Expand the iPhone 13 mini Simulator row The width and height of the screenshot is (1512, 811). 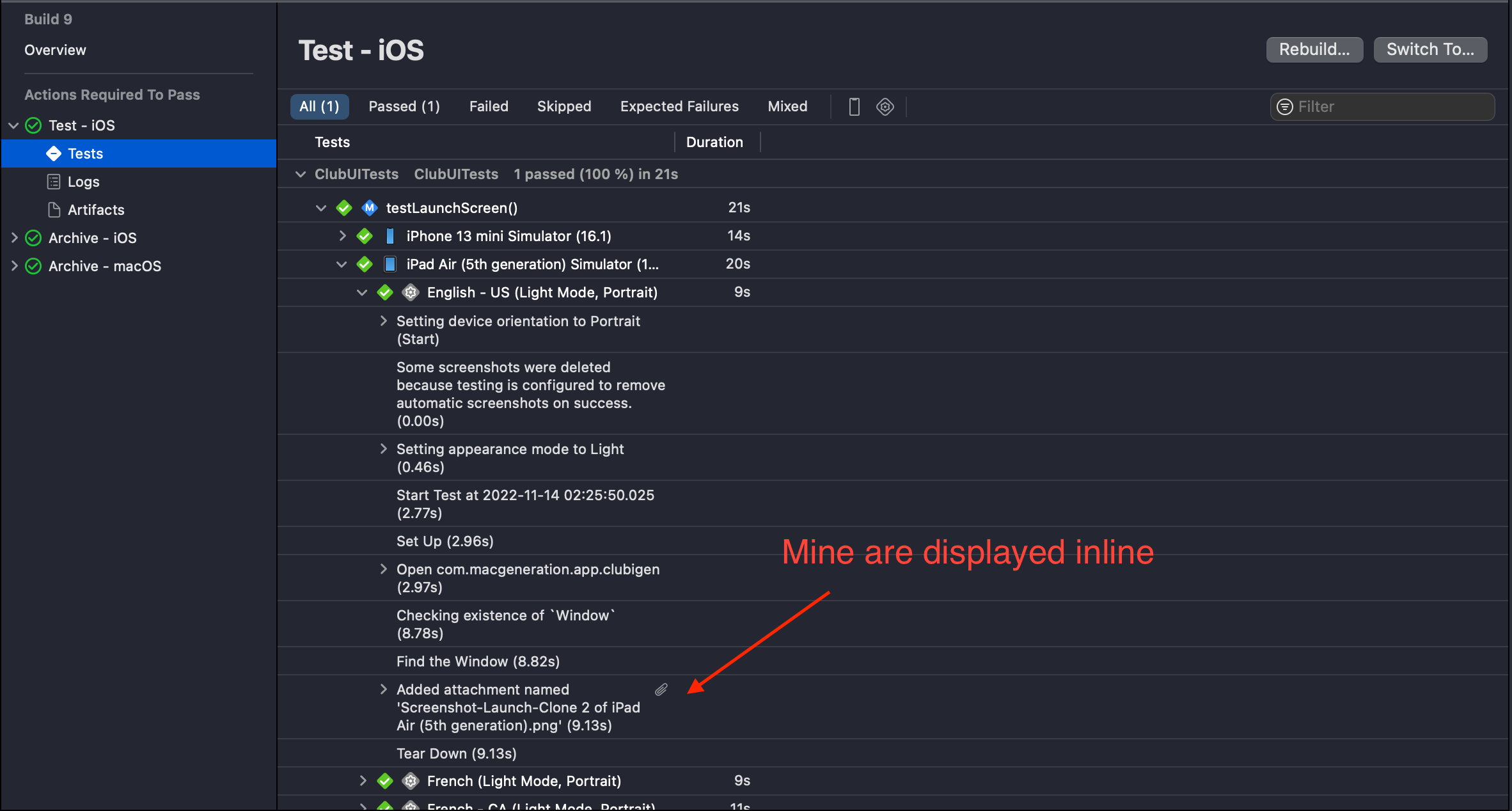tap(342, 236)
